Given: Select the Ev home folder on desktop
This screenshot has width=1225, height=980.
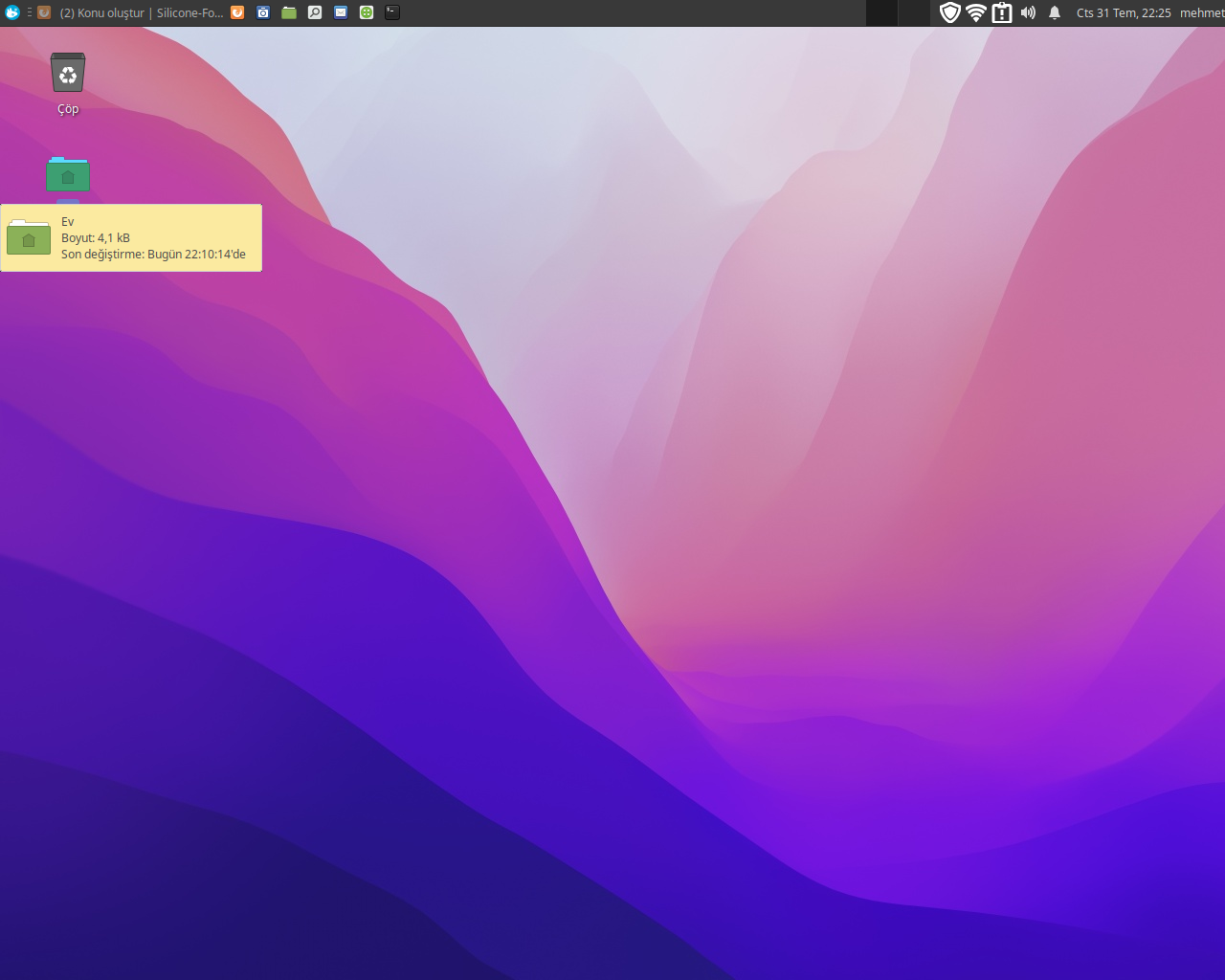Looking at the screenshot, I should (x=68, y=175).
